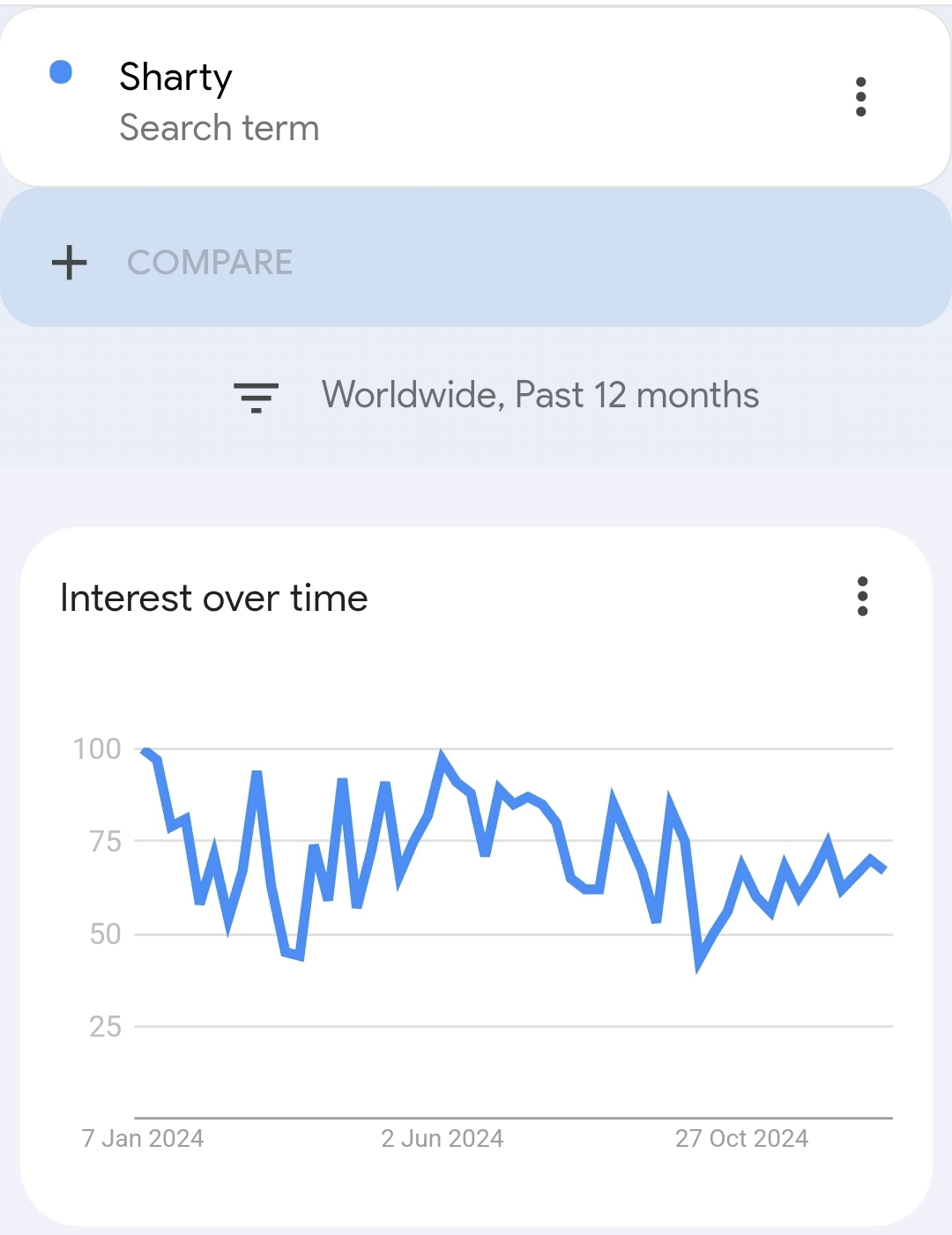The image size is (952, 1235).
Task: Click the 2 Jun 2024 axis label
Action: pos(442,1139)
